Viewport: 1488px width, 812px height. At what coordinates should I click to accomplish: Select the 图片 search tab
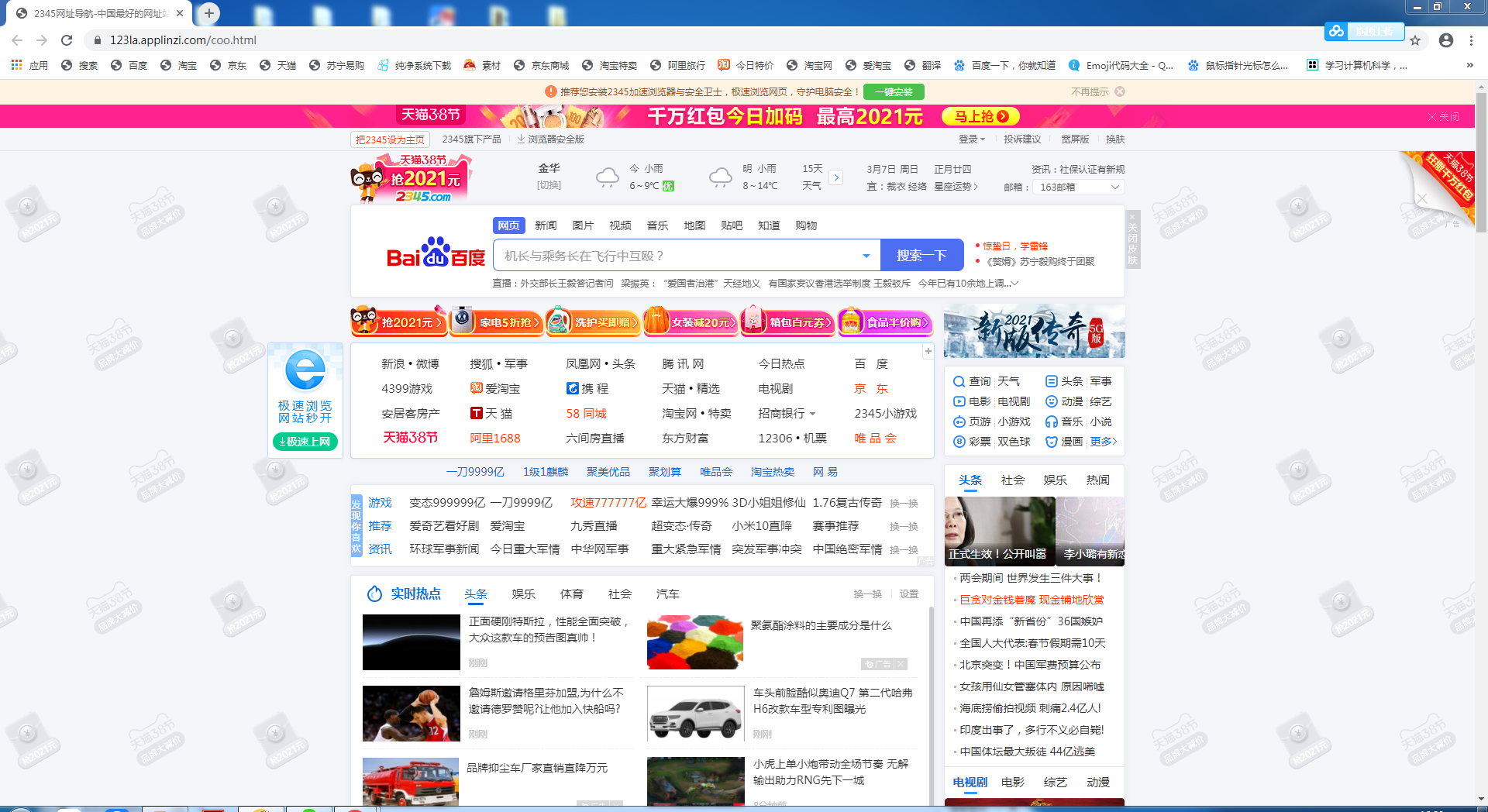pos(583,225)
